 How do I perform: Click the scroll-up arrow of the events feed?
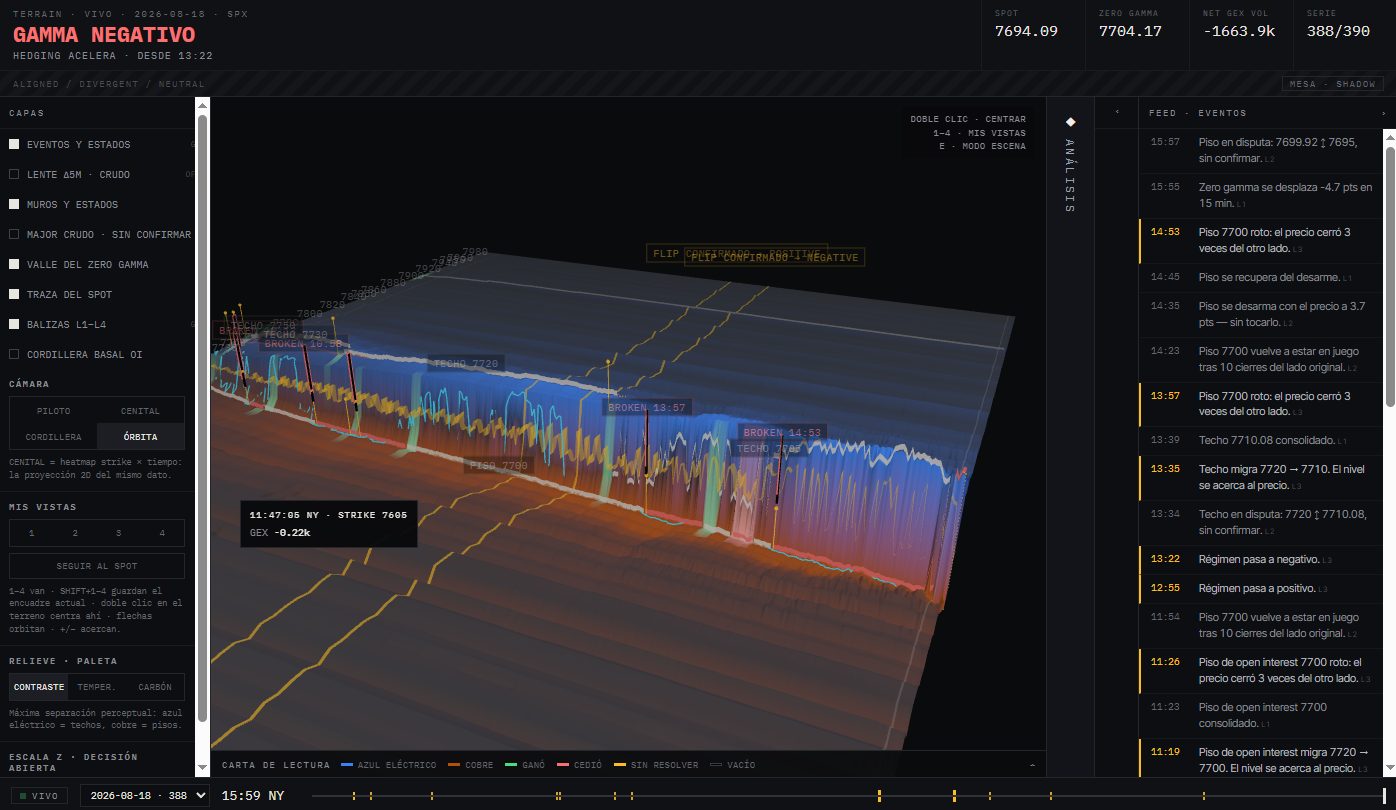pyautogui.click(x=1389, y=136)
